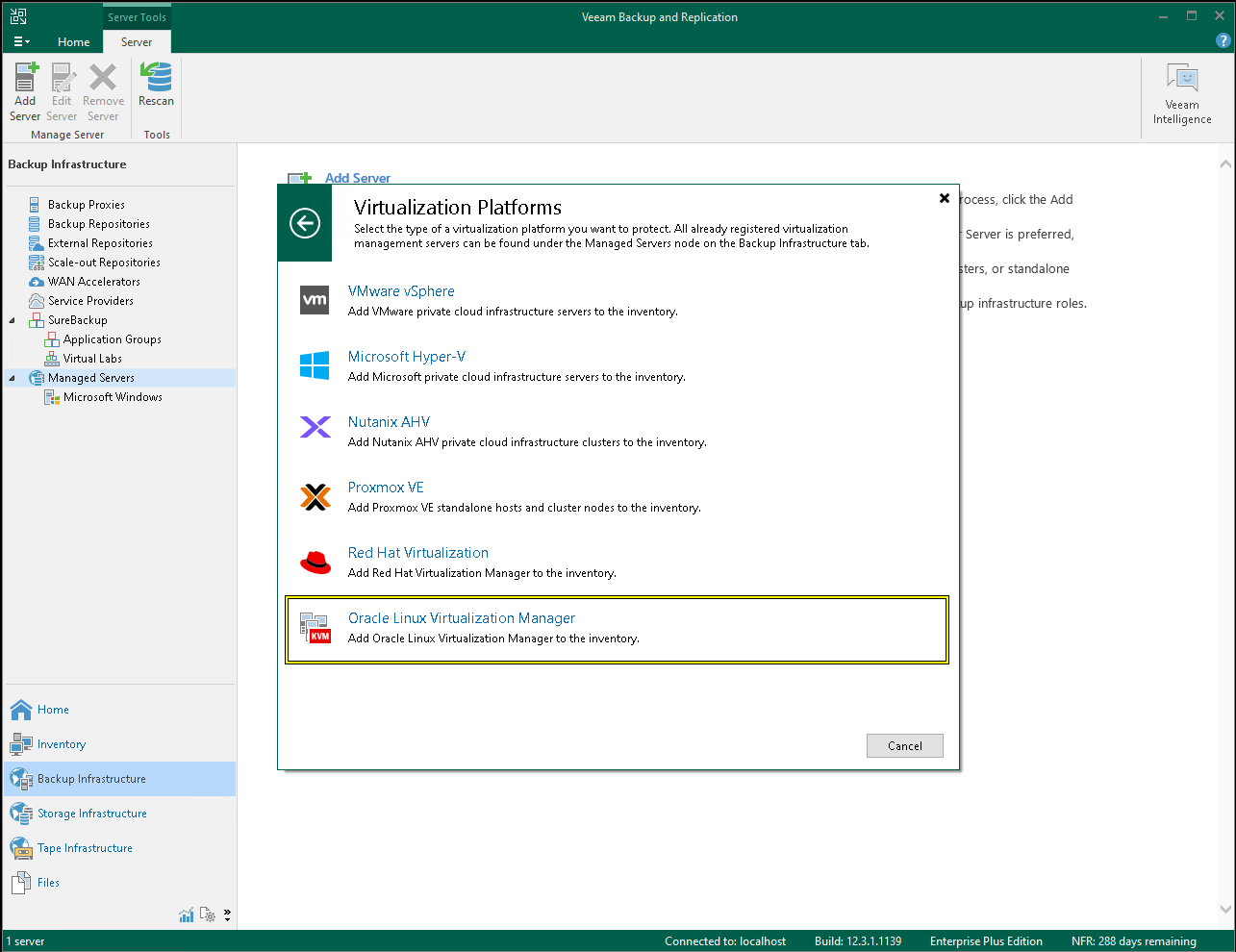Select the Server ribbon tab
Screen dimensions: 1236x952
137,42
